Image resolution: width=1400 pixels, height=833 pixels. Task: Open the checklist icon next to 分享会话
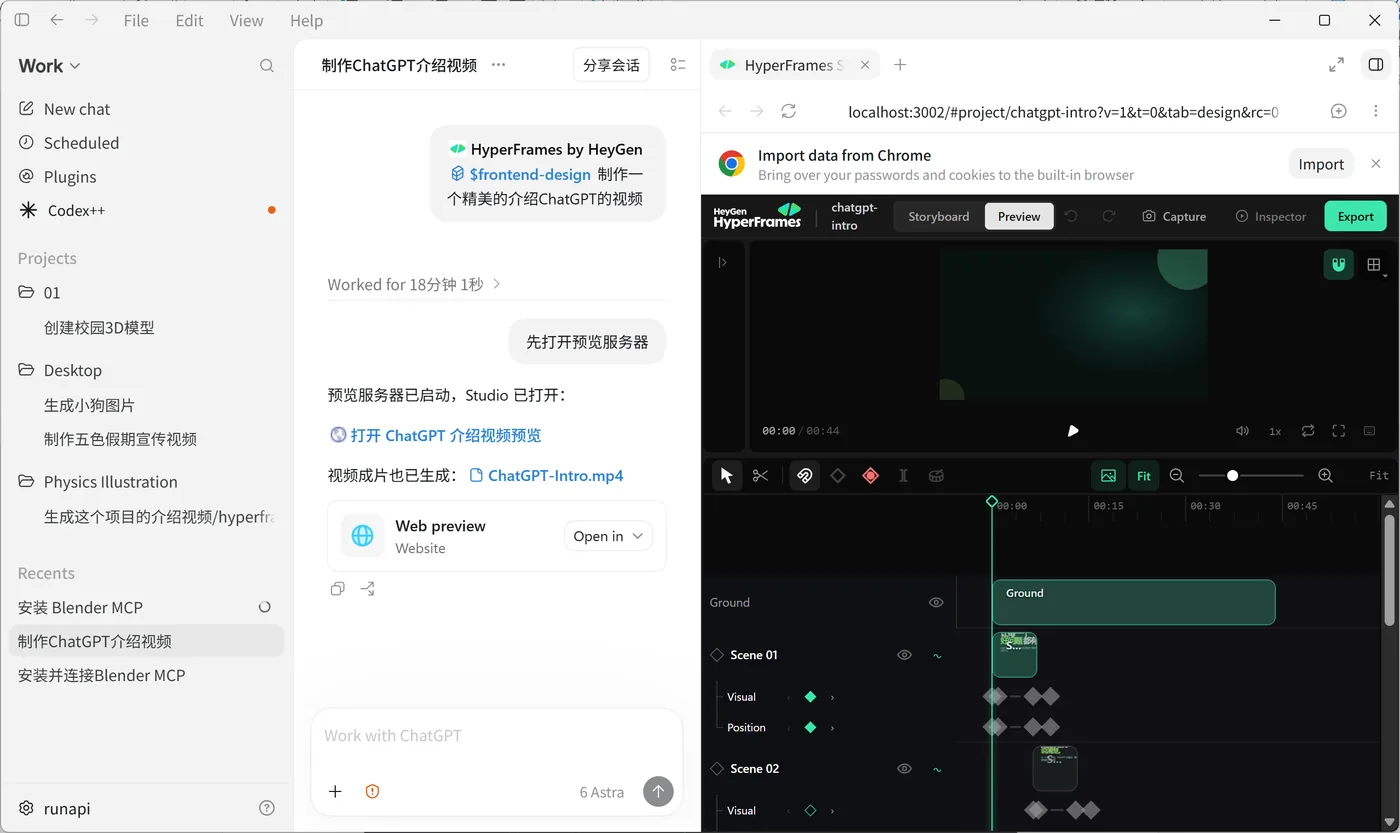pyautogui.click(x=678, y=65)
